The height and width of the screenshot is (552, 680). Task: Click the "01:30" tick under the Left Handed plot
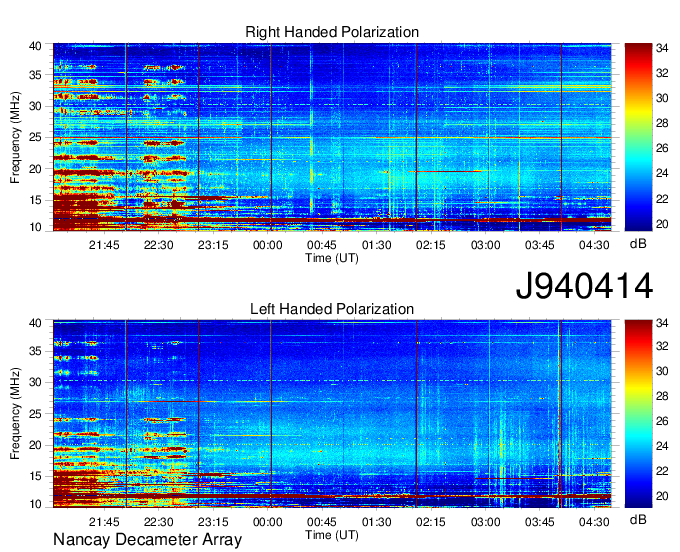point(376,522)
